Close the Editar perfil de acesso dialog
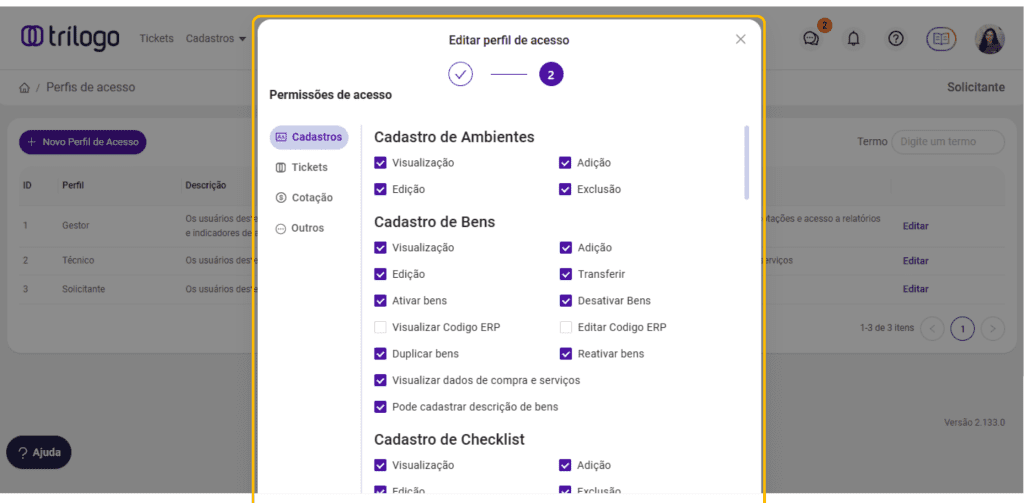The width and height of the screenshot is (1024, 503). (x=741, y=39)
